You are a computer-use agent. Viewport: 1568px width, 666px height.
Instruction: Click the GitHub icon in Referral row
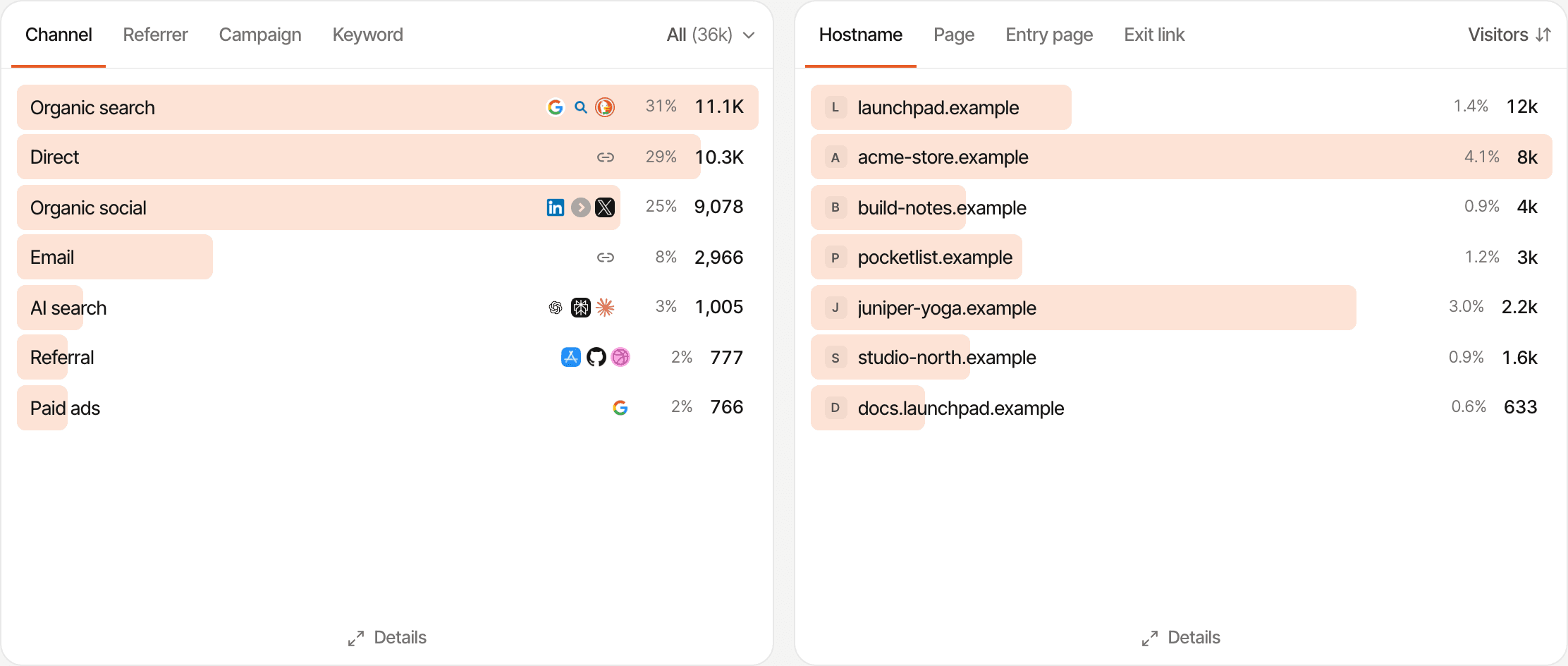[x=596, y=358]
